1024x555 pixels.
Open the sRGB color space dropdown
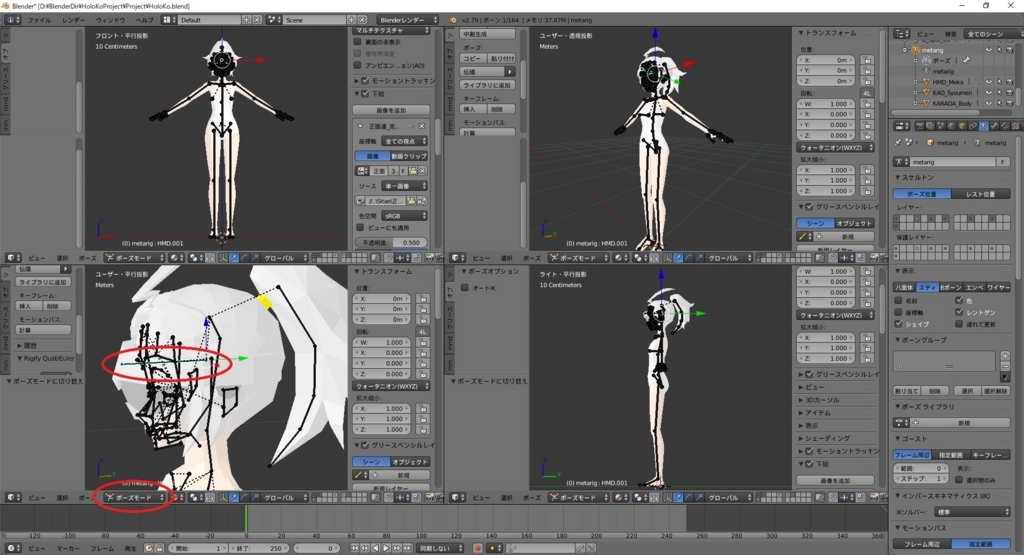(x=405, y=215)
